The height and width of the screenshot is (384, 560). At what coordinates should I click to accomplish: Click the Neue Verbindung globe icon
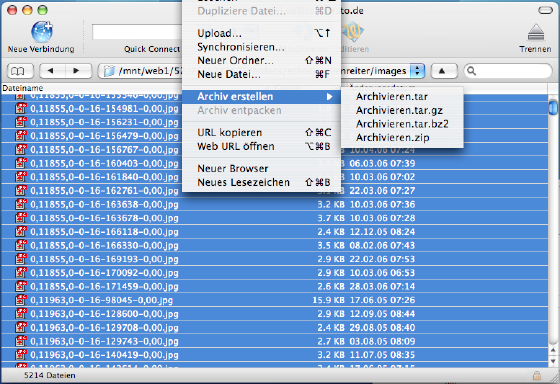pos(42,32)
